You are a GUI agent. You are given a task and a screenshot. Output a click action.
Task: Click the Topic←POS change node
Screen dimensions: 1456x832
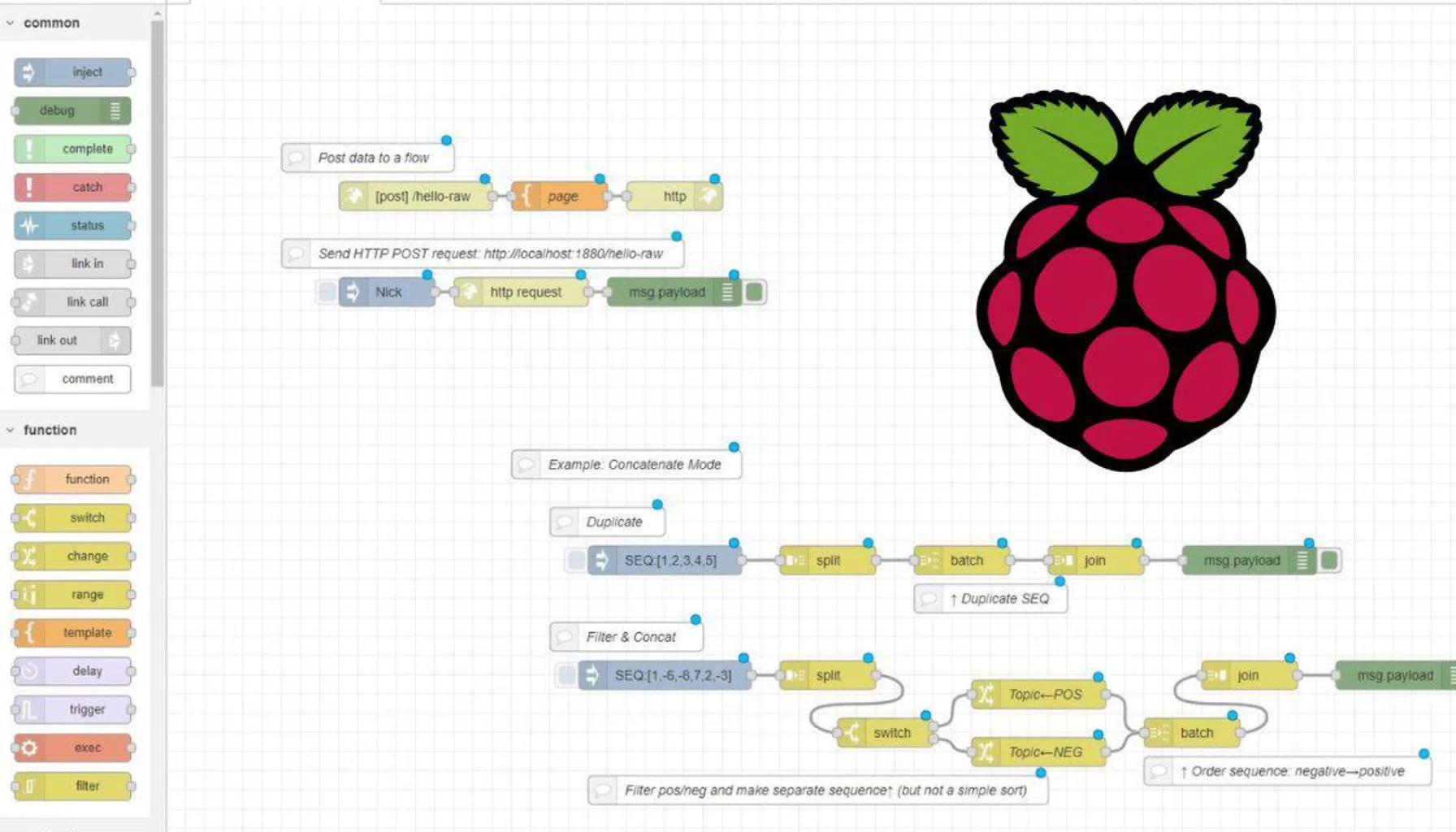1039,695
